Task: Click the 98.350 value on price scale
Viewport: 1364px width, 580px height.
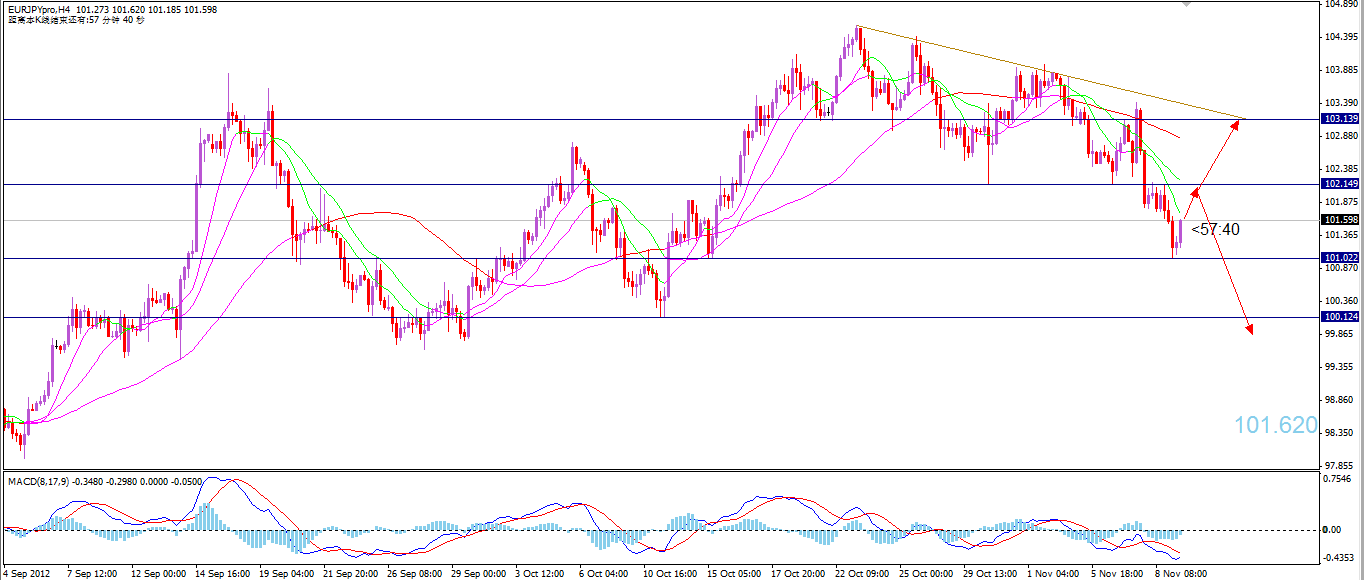Action: [1340, 433]
